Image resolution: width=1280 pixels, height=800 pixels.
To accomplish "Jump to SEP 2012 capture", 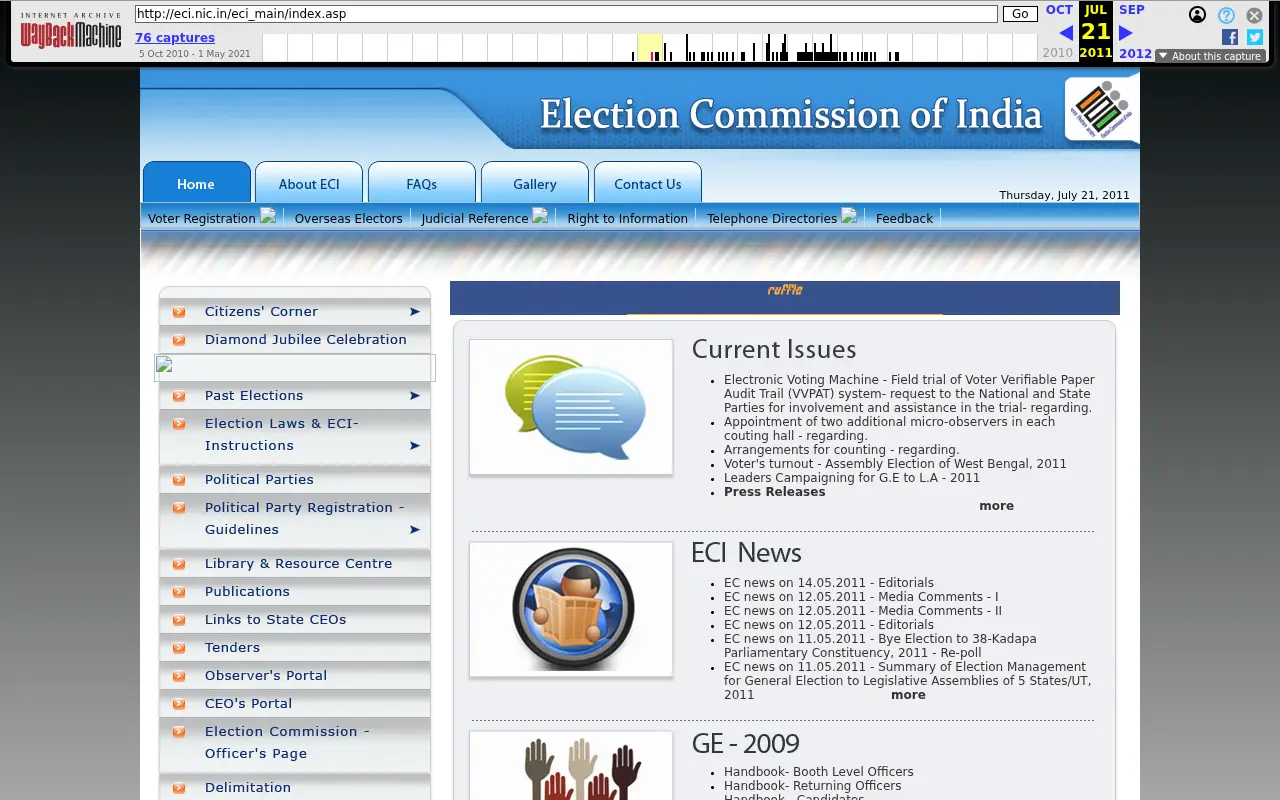I will (x=1132, y=10).
